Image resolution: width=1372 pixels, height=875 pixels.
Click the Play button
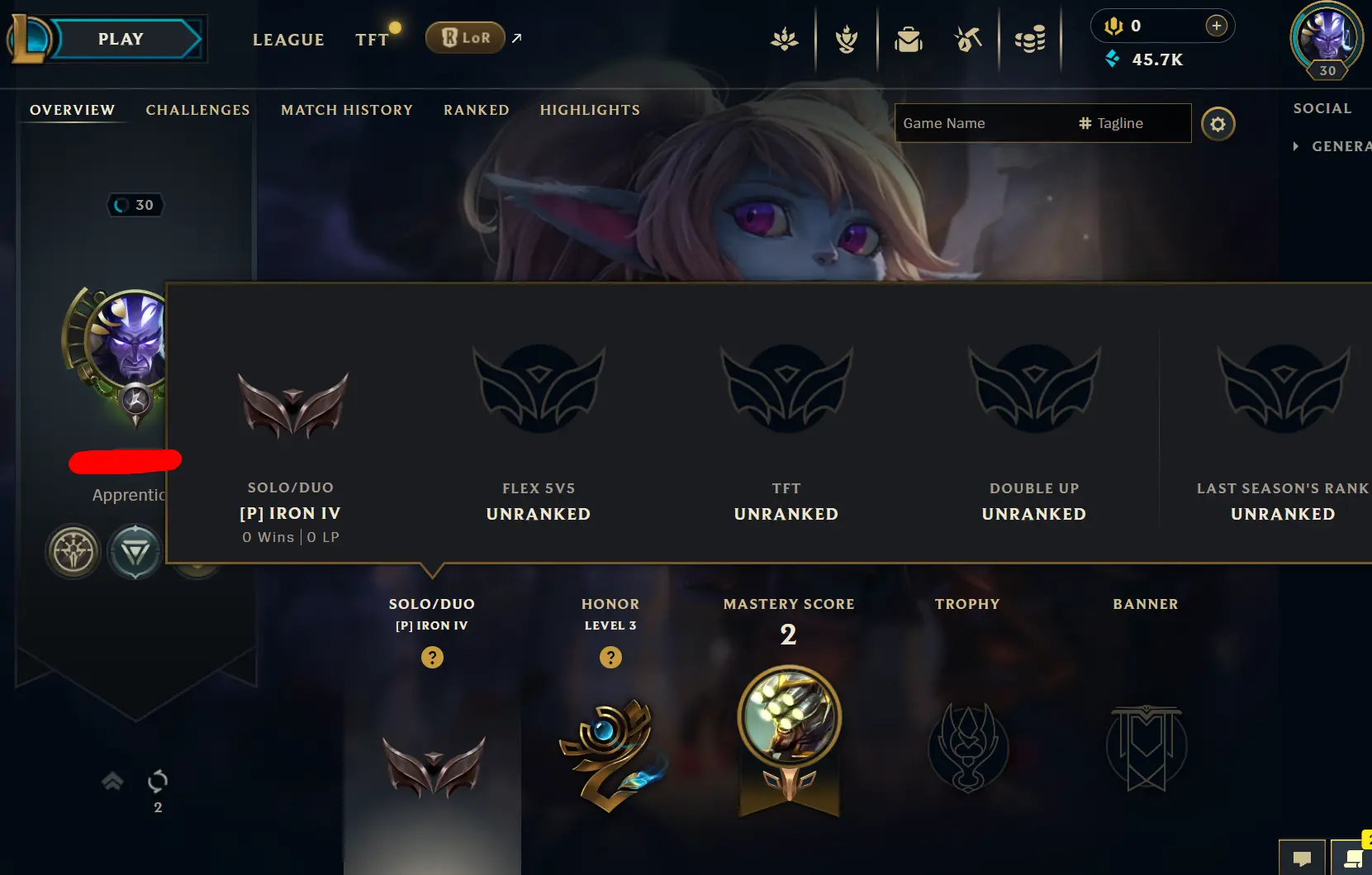121,39
